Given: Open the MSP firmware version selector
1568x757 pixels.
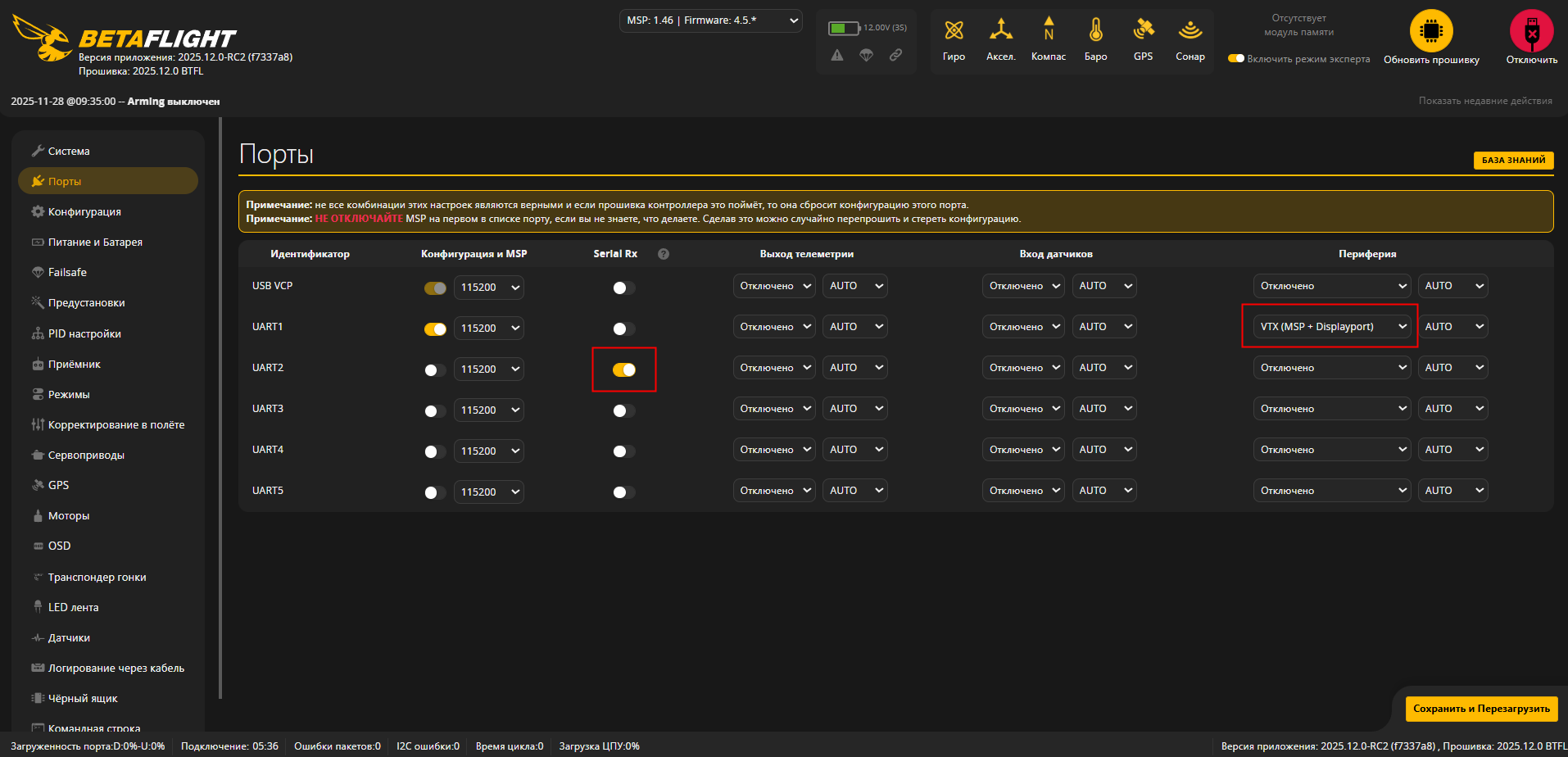Looking at the screenshot, I should [709, 21].
